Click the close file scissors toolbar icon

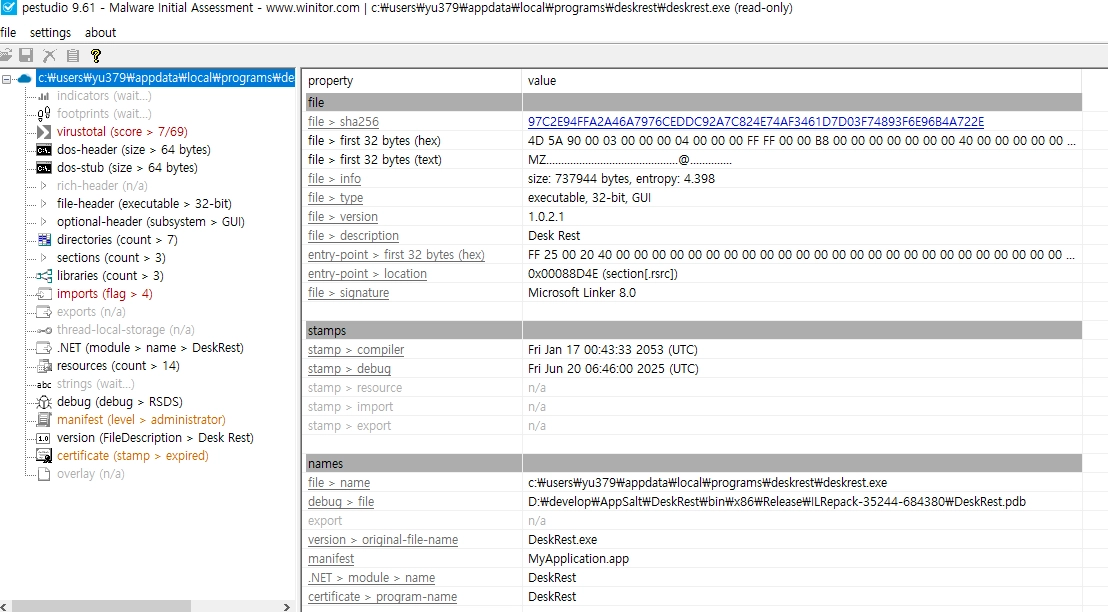tap(49, 55)
